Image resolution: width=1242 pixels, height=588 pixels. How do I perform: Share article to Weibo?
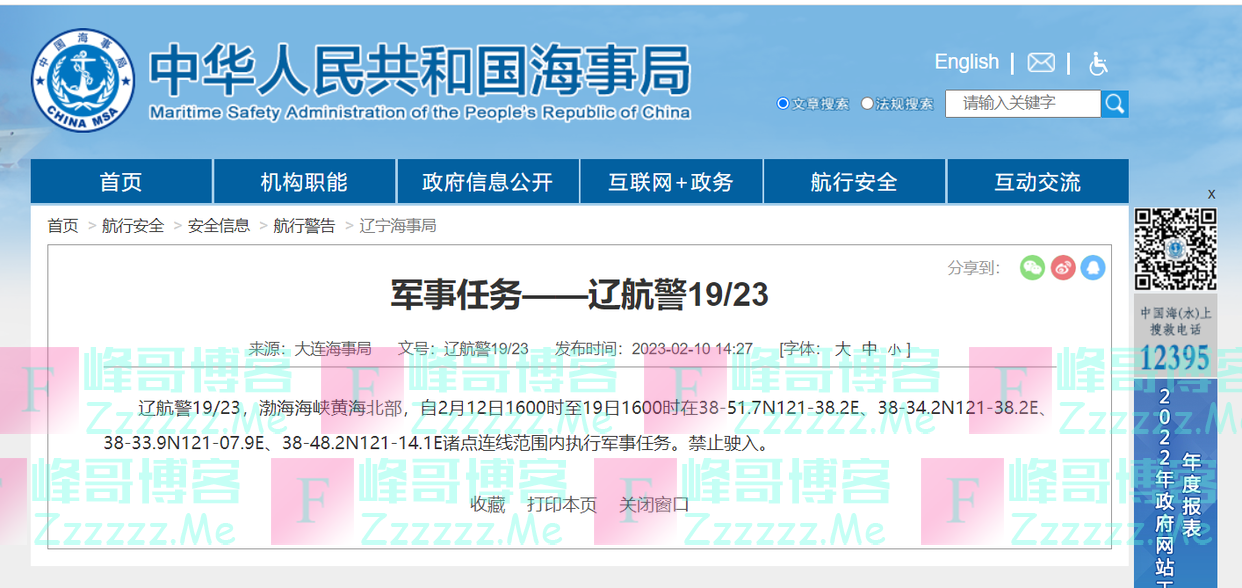click(1063, 267)
